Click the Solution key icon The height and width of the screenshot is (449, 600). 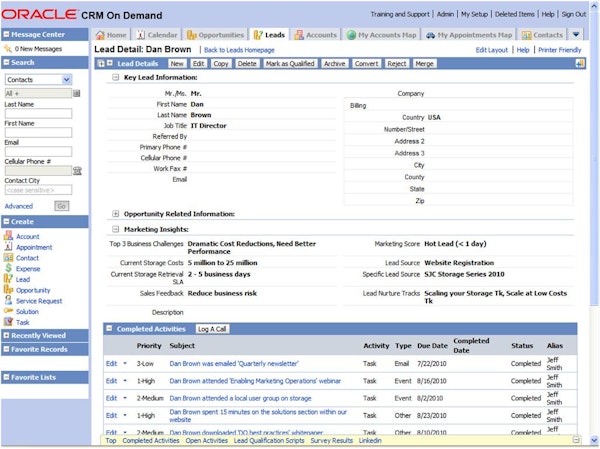point(8,311)
